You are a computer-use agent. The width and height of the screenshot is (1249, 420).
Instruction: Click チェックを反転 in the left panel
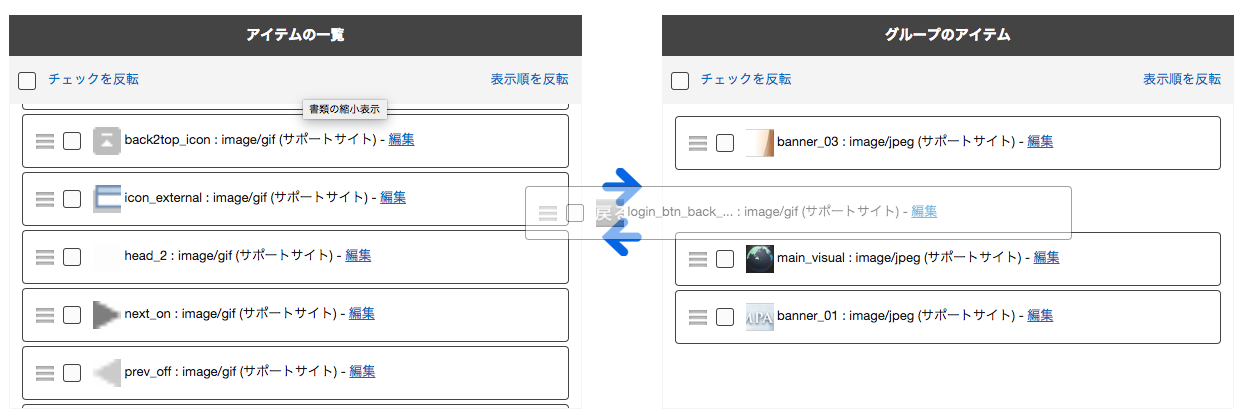(x=93, y=79)
